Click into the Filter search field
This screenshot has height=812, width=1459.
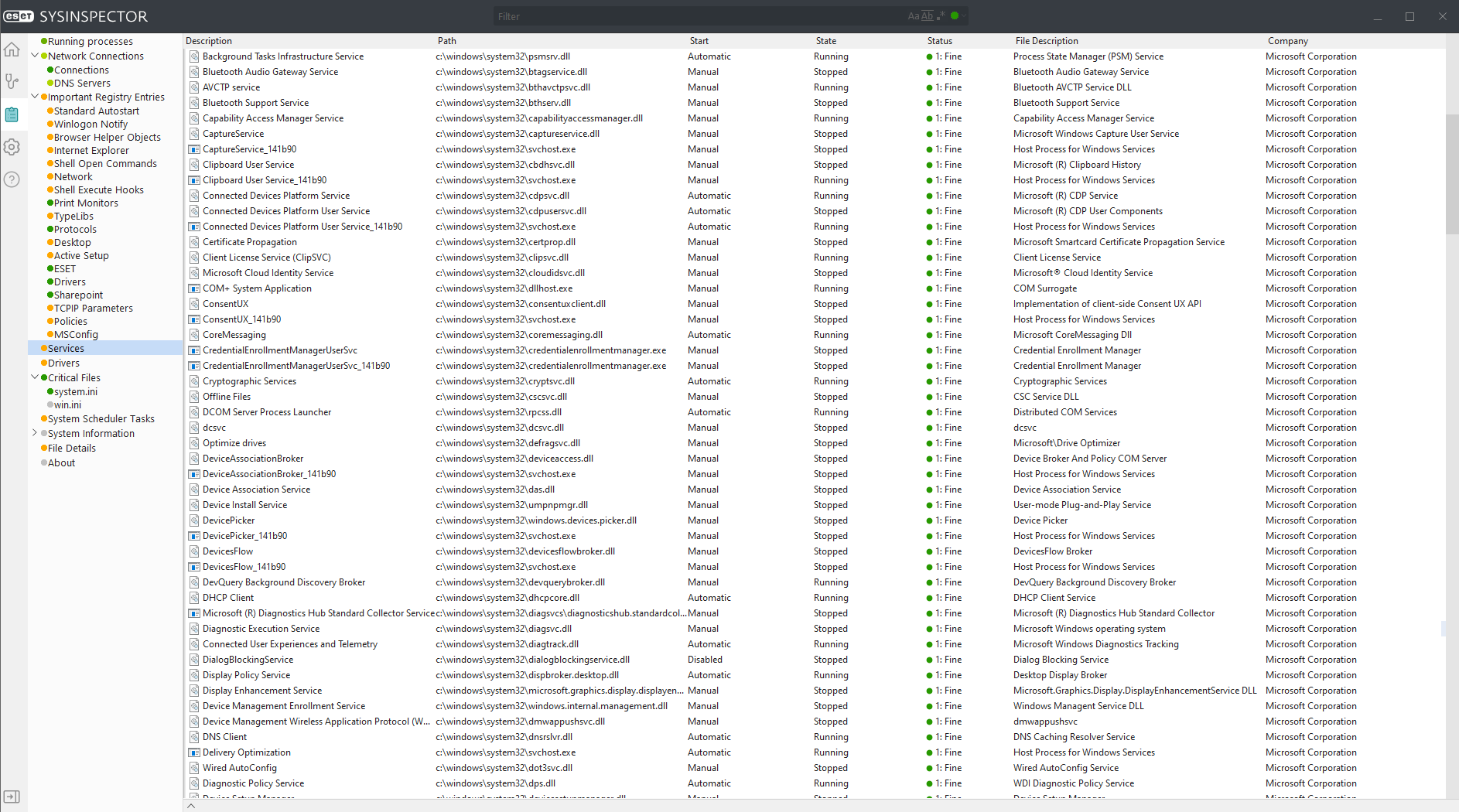tap(700, 16)
